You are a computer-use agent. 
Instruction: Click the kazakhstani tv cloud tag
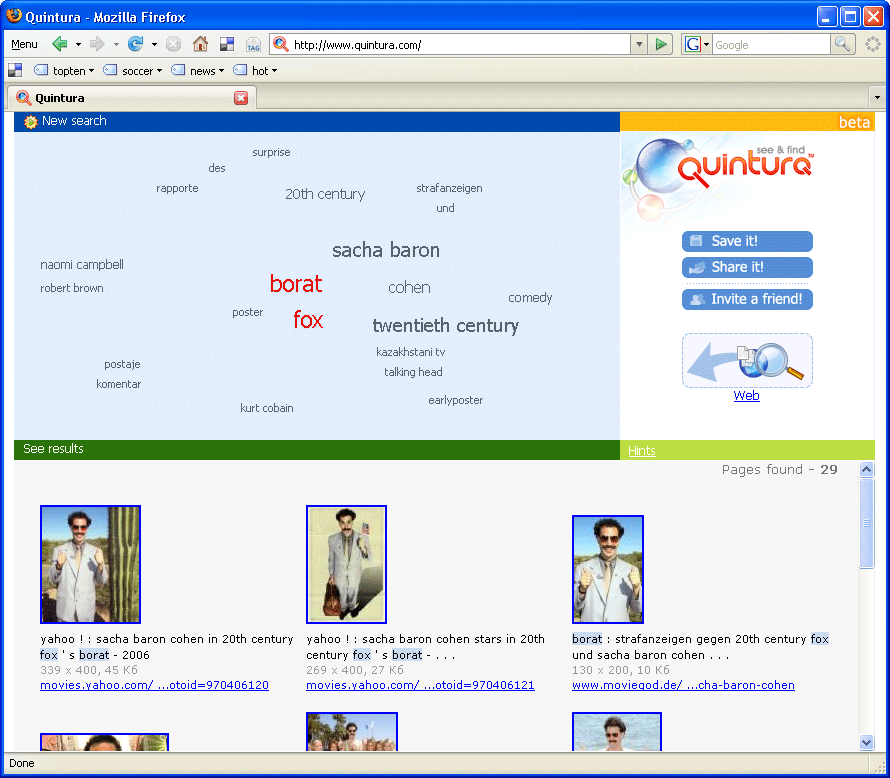tap(410, 352)
